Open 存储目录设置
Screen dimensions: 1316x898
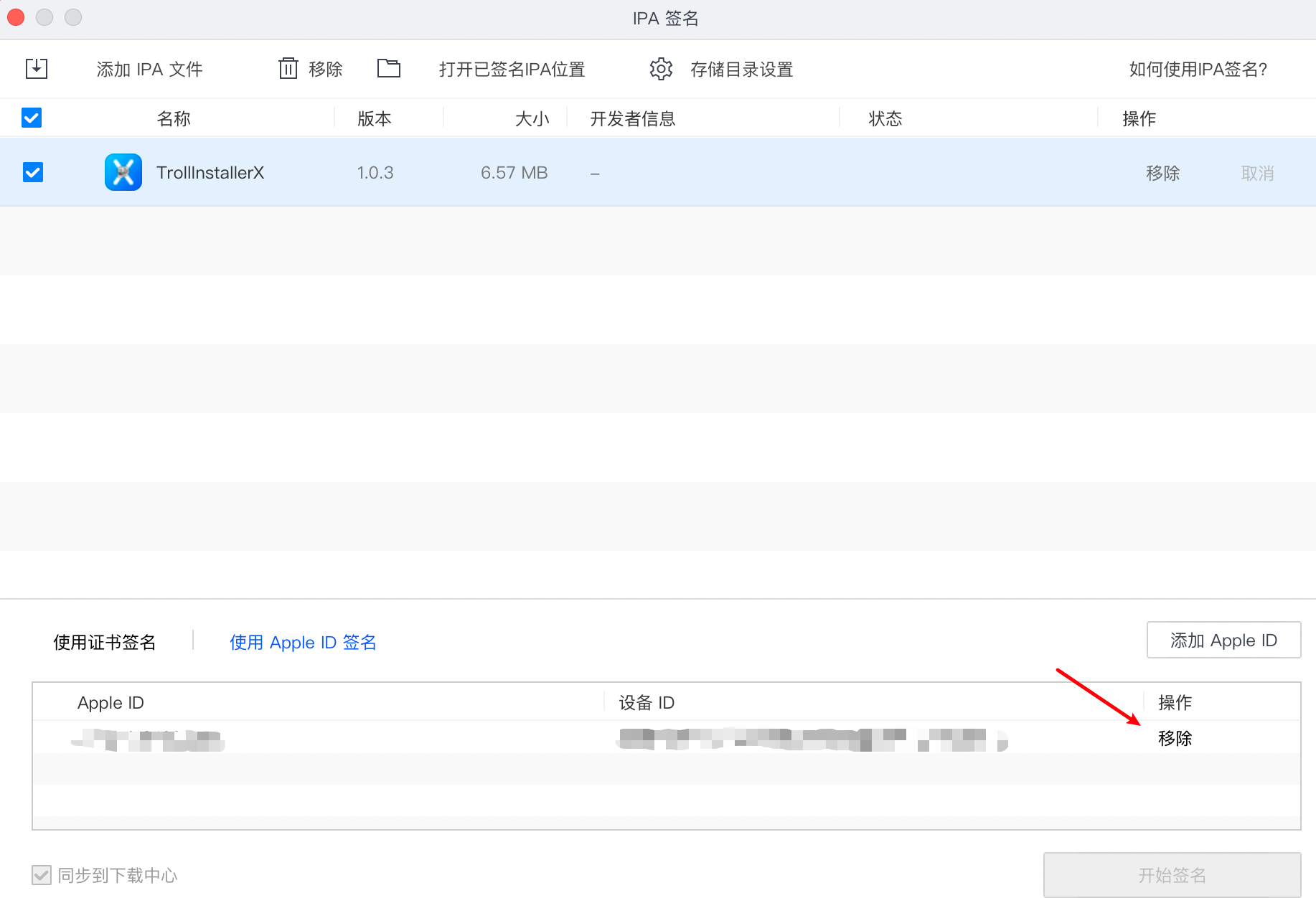point(742,70)
